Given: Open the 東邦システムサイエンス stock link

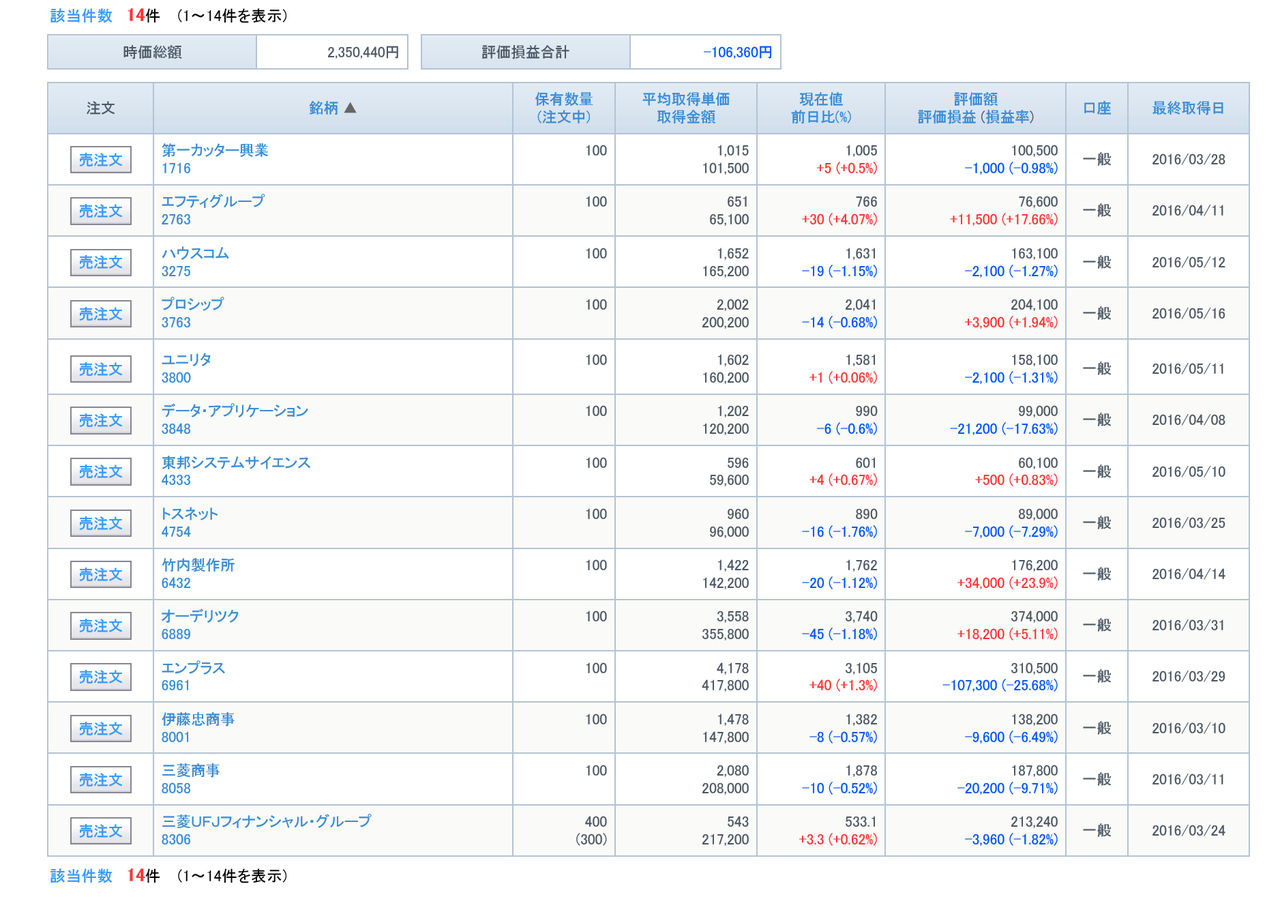Looking at the screenshot, I should click(x=236, y=462).
